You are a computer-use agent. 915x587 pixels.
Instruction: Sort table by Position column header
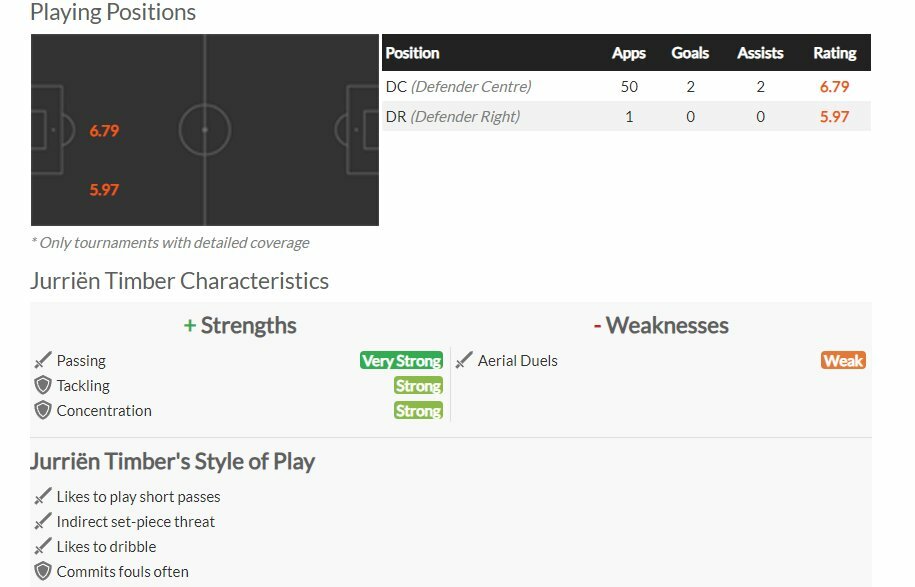[x=413, y=53]
